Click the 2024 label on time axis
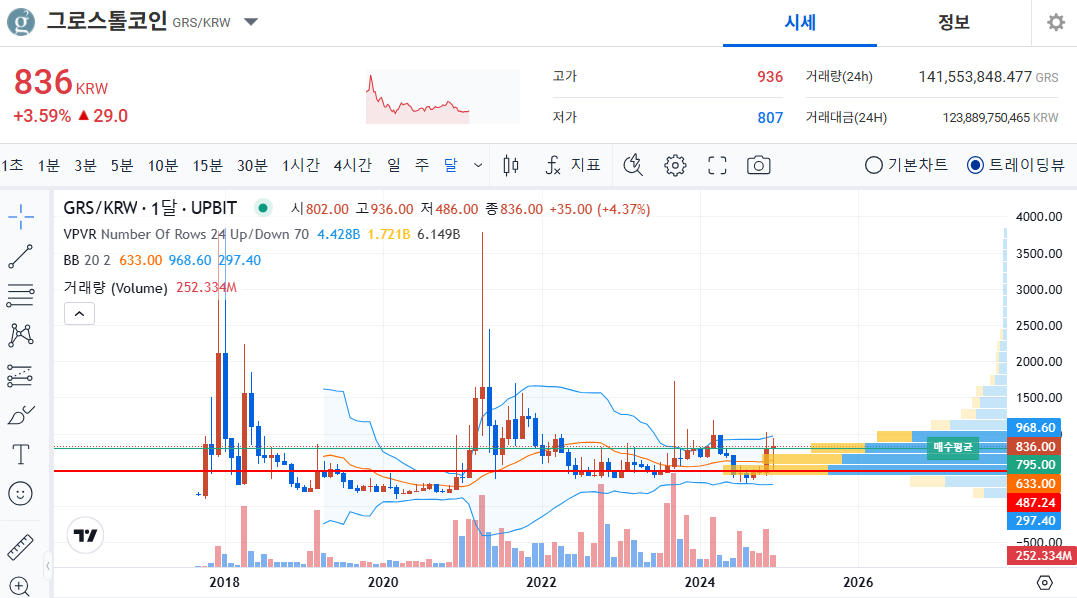This screenshot has height=598, width=1077. 699,582
